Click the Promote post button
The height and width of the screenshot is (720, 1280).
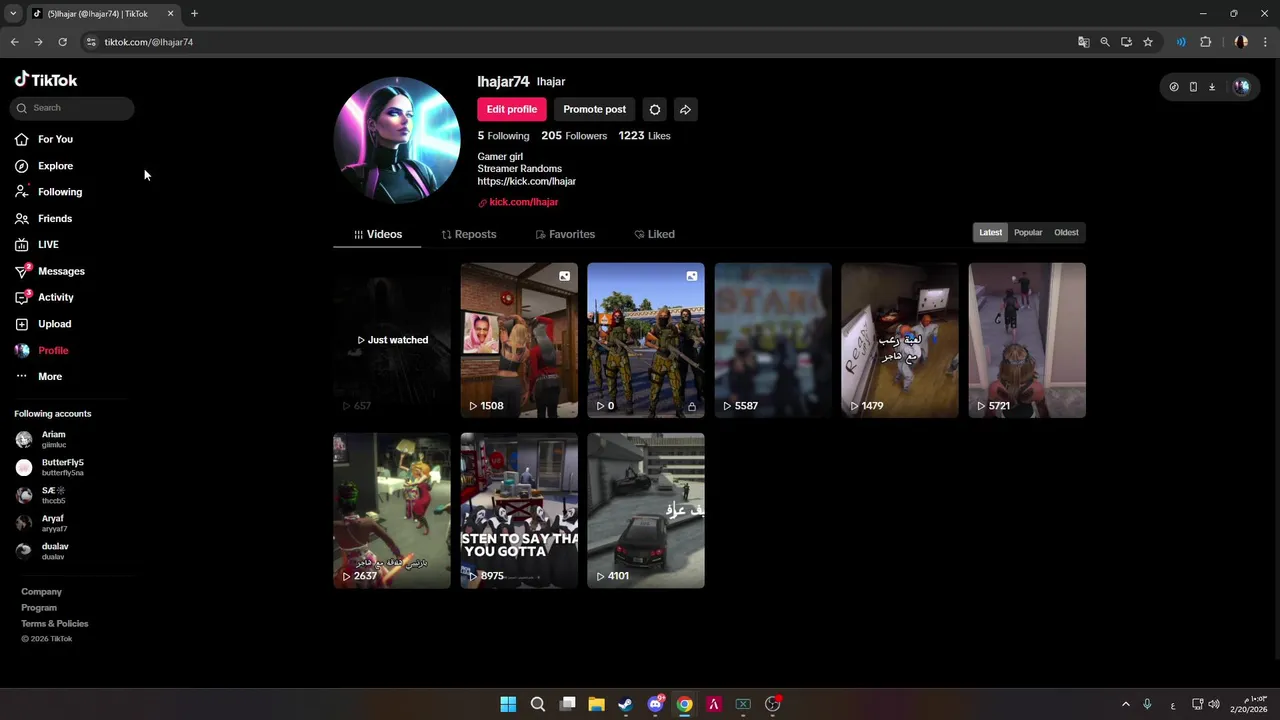tap(594, 109)
